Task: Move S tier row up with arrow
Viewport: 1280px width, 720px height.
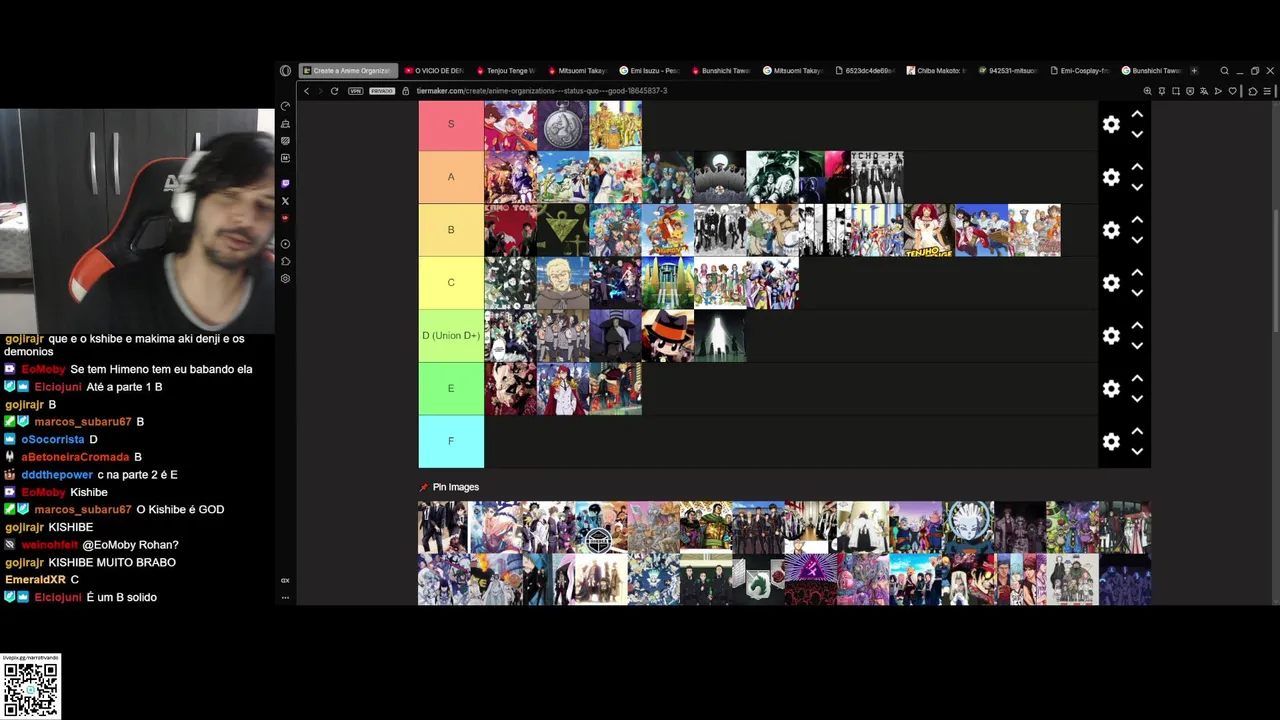Action: pos(1137,114)
